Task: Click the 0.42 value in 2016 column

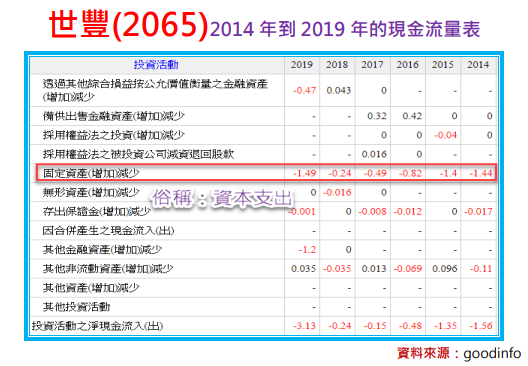Action: coord(412,116)
